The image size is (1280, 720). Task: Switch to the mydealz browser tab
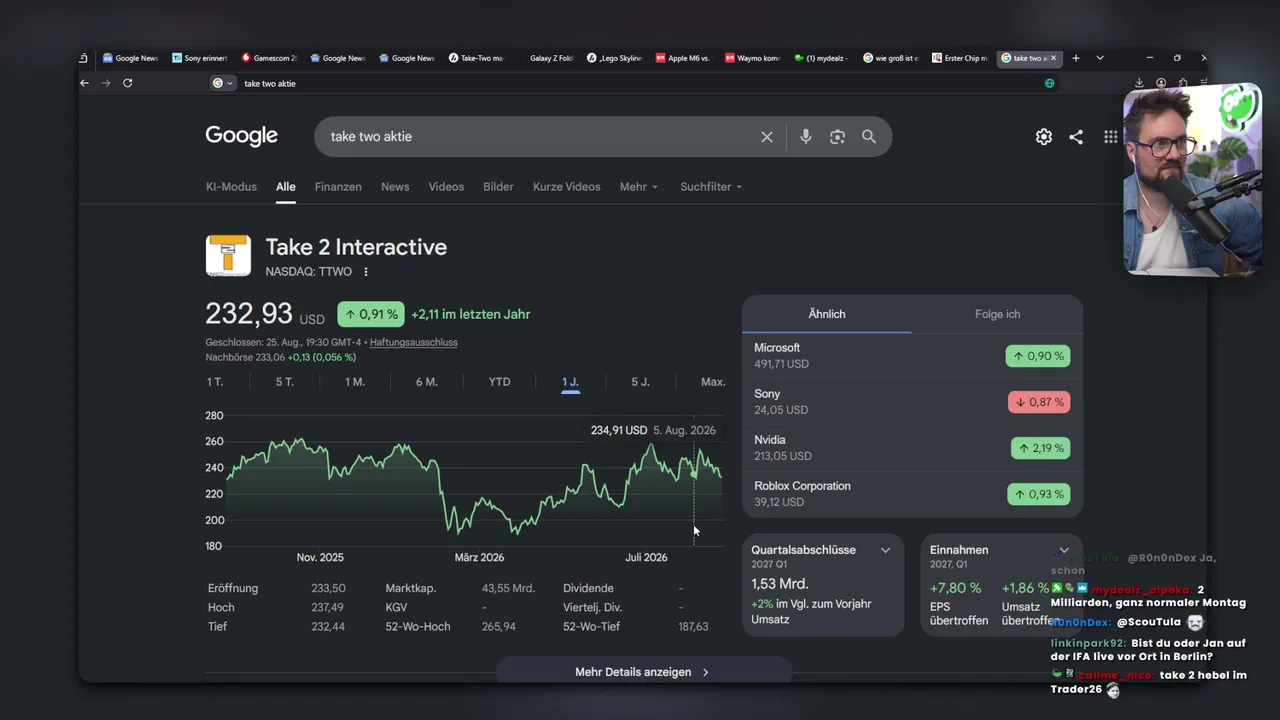821,58
